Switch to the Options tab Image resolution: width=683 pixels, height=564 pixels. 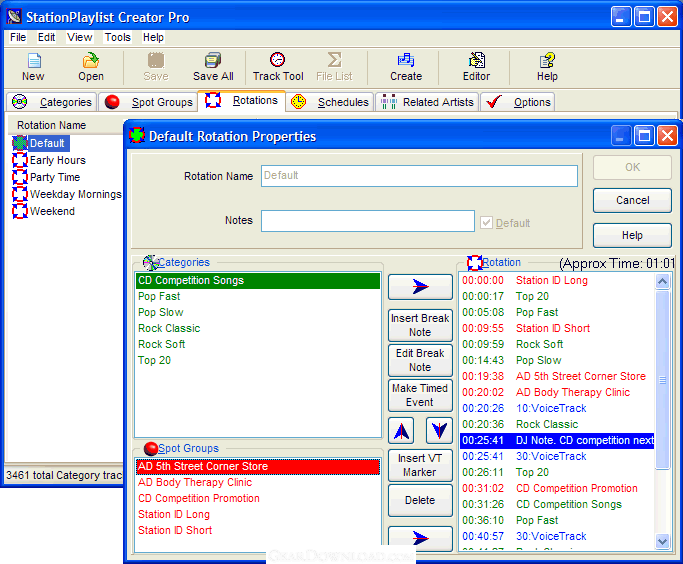click(518, 102)
